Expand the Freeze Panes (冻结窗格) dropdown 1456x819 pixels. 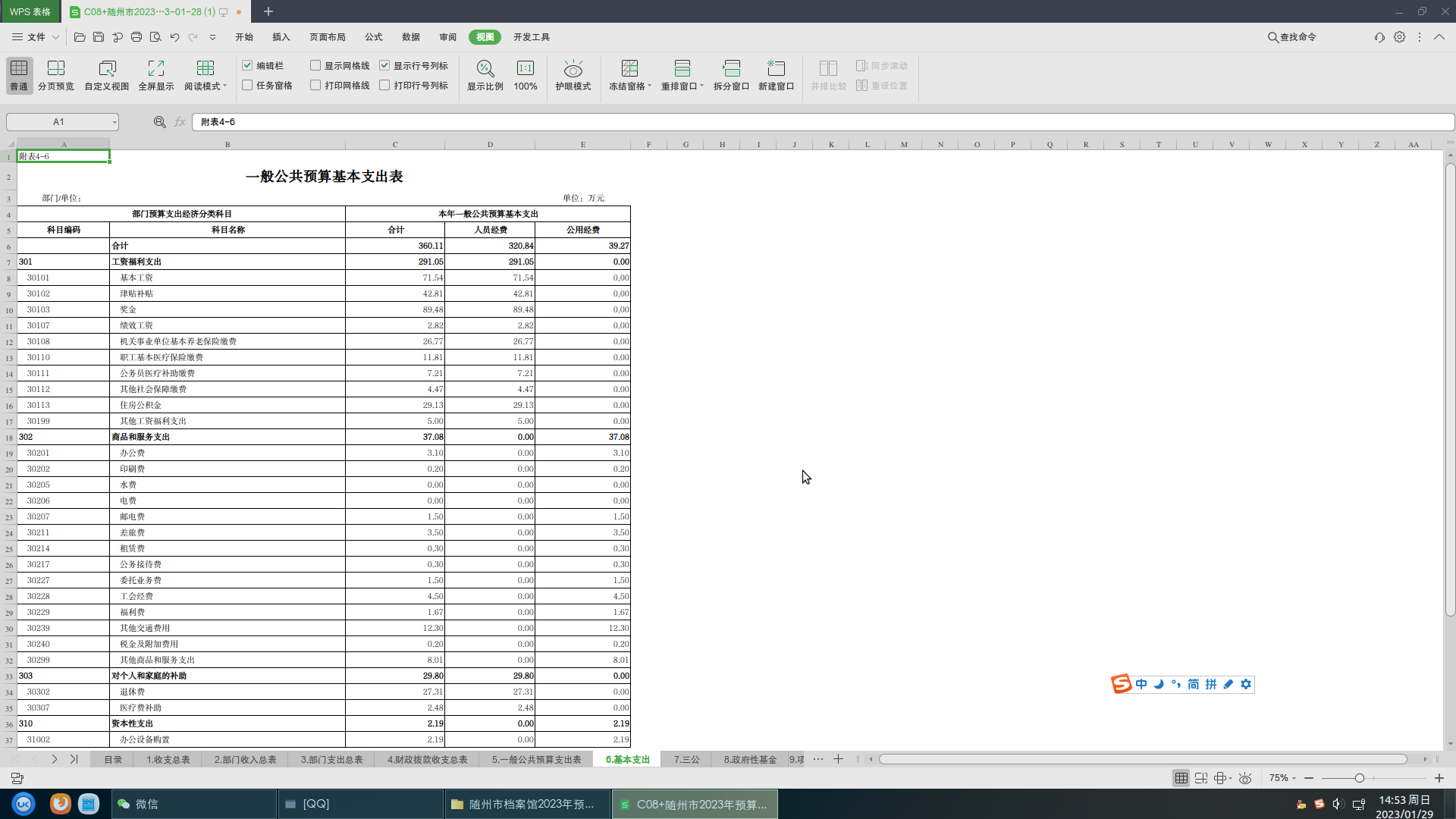[x=650, y=86]
